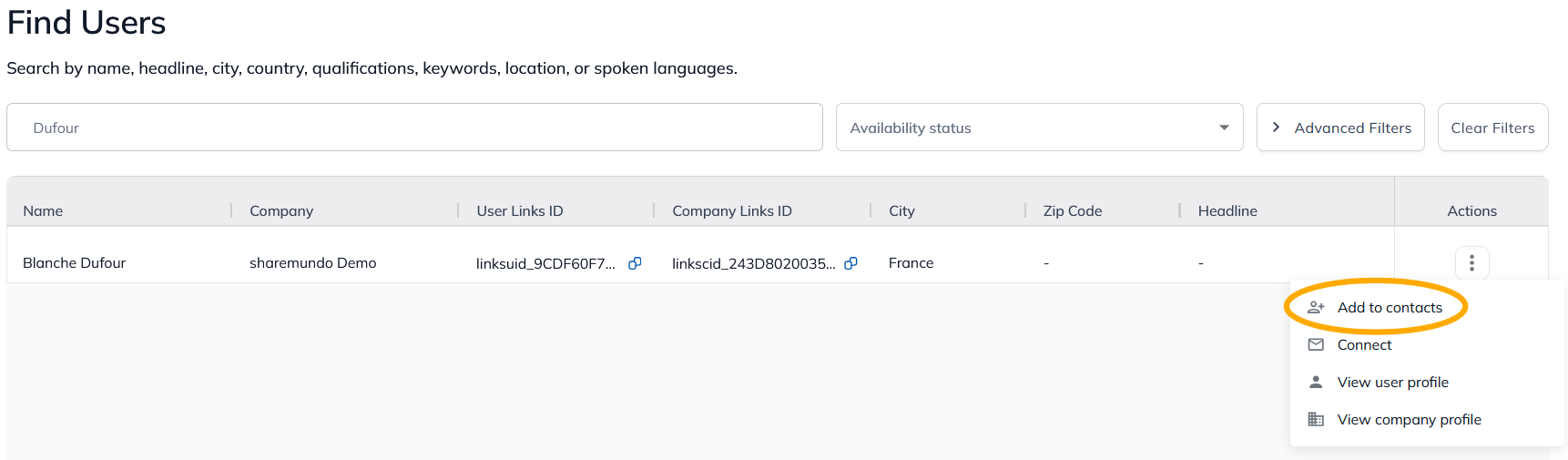1568x460 pixels.
Task: Open the three-dot actions menu
Action: tap(1471, 263)
